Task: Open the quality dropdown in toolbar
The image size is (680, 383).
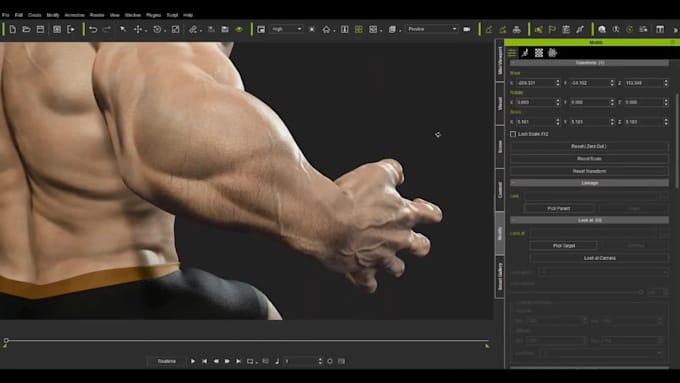Action: point(286,29)
